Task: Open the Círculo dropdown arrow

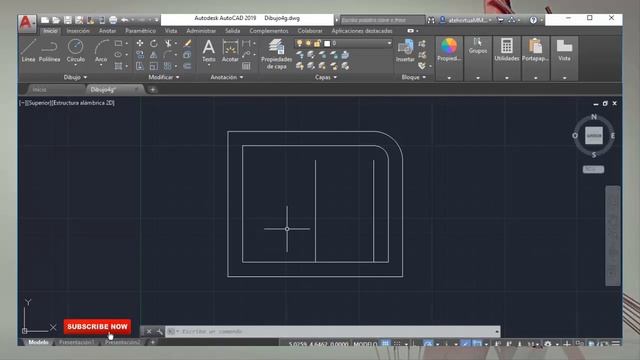Action: click(76, 65)
